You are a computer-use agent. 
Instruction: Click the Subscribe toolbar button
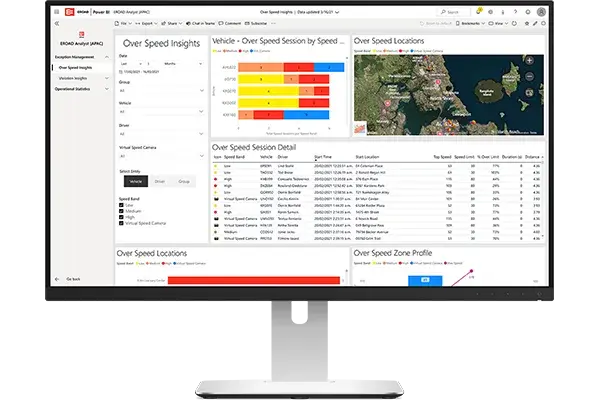256,23
